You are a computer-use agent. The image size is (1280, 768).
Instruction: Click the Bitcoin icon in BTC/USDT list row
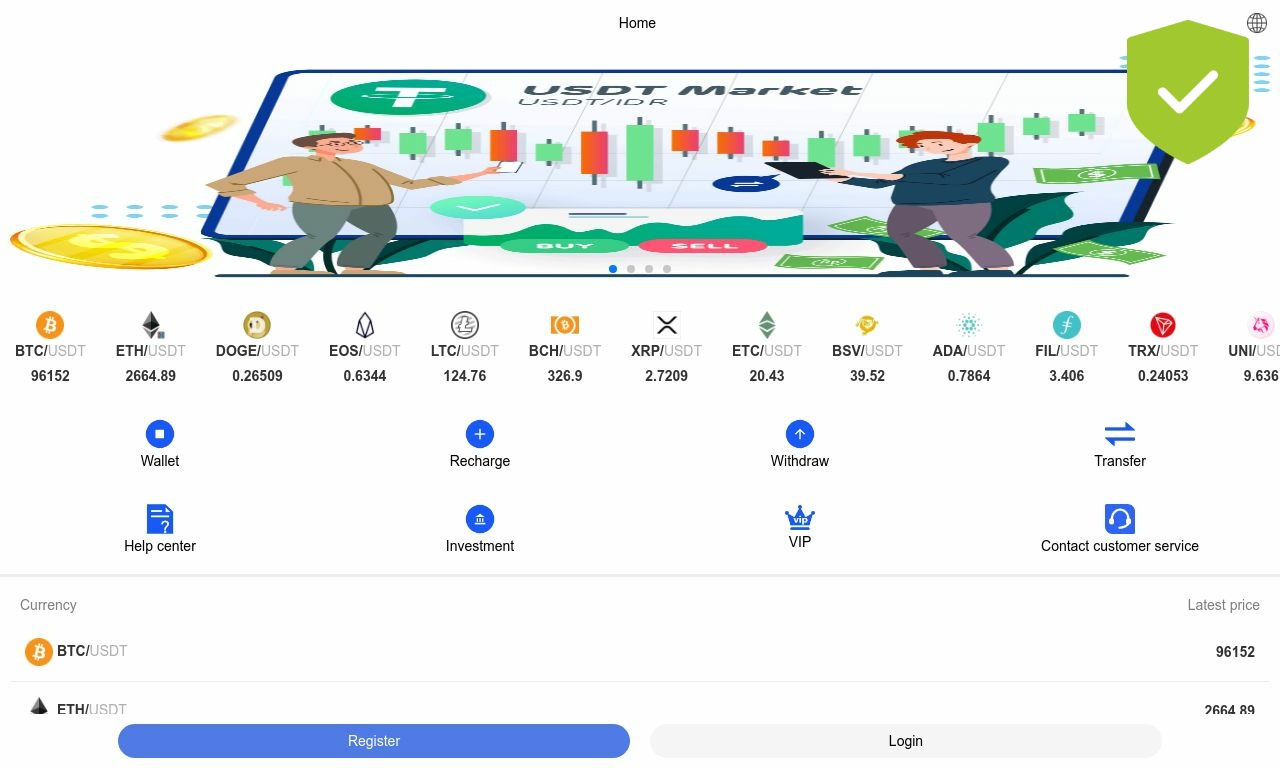(39, 652)
